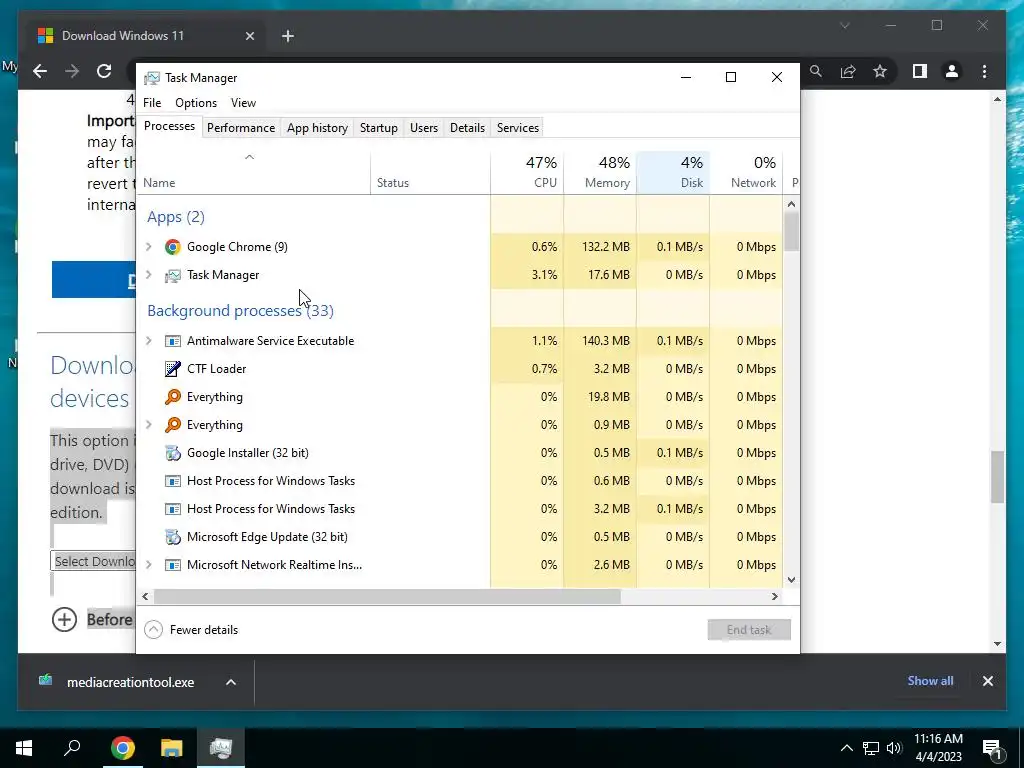Click Chrome's reload page icon
This screenshot has width=1024, height=768.
point(104,71)
